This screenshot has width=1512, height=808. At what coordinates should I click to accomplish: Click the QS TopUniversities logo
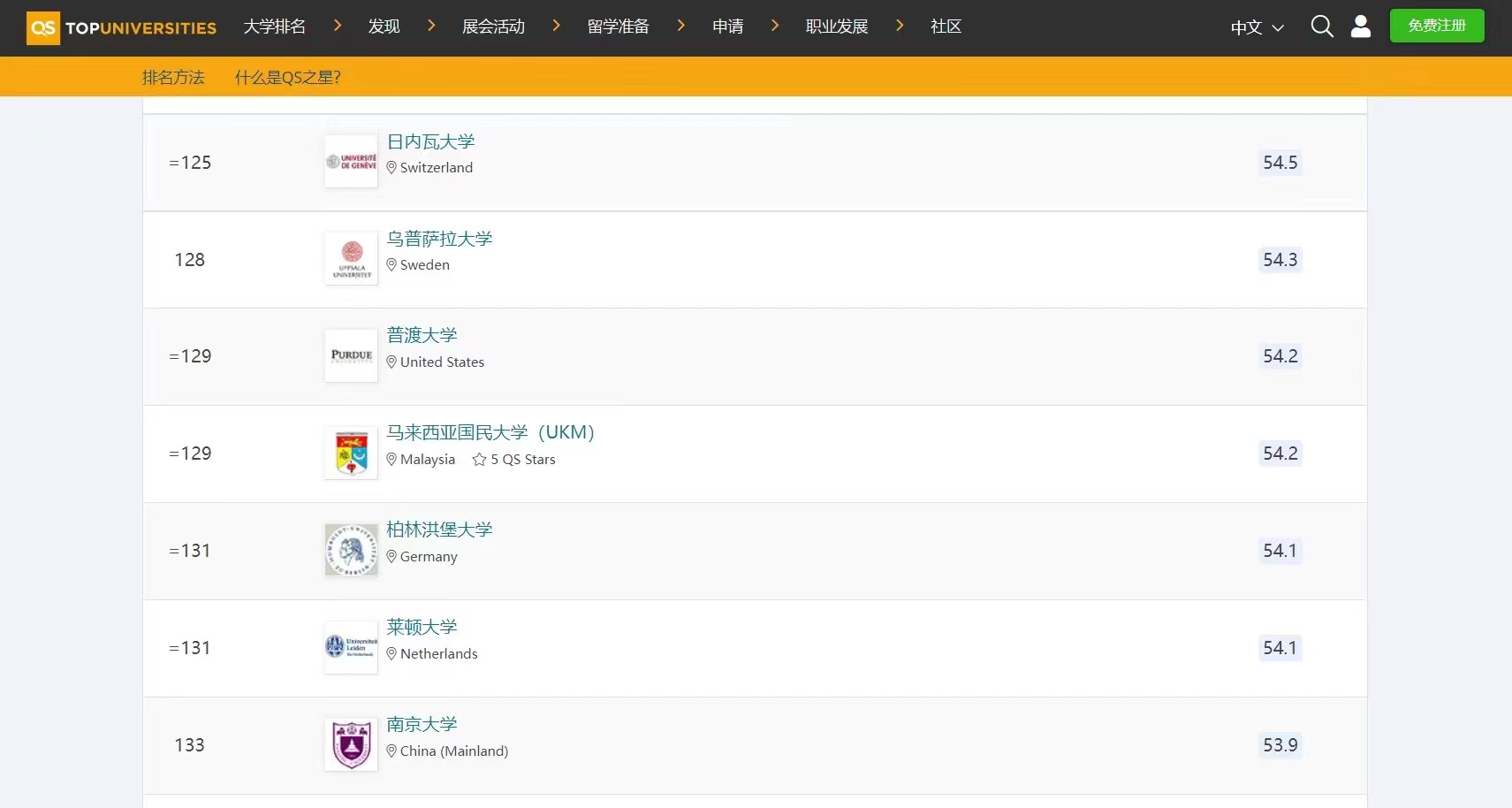click(122, 27)
